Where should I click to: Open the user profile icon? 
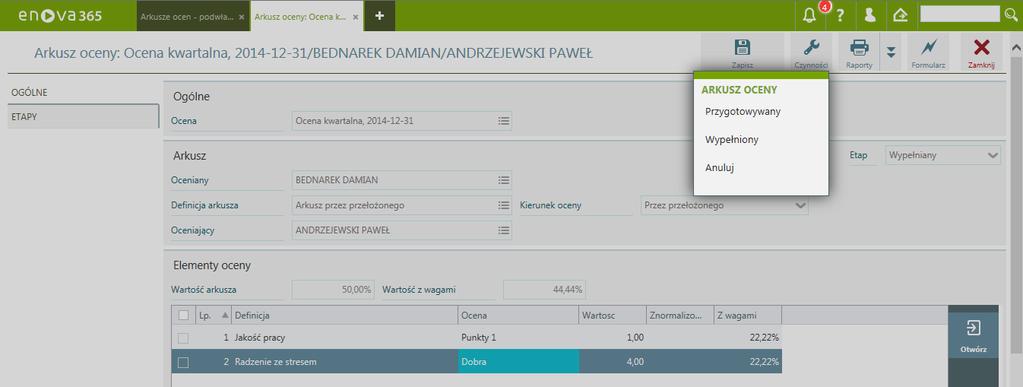tap(870, 16)
